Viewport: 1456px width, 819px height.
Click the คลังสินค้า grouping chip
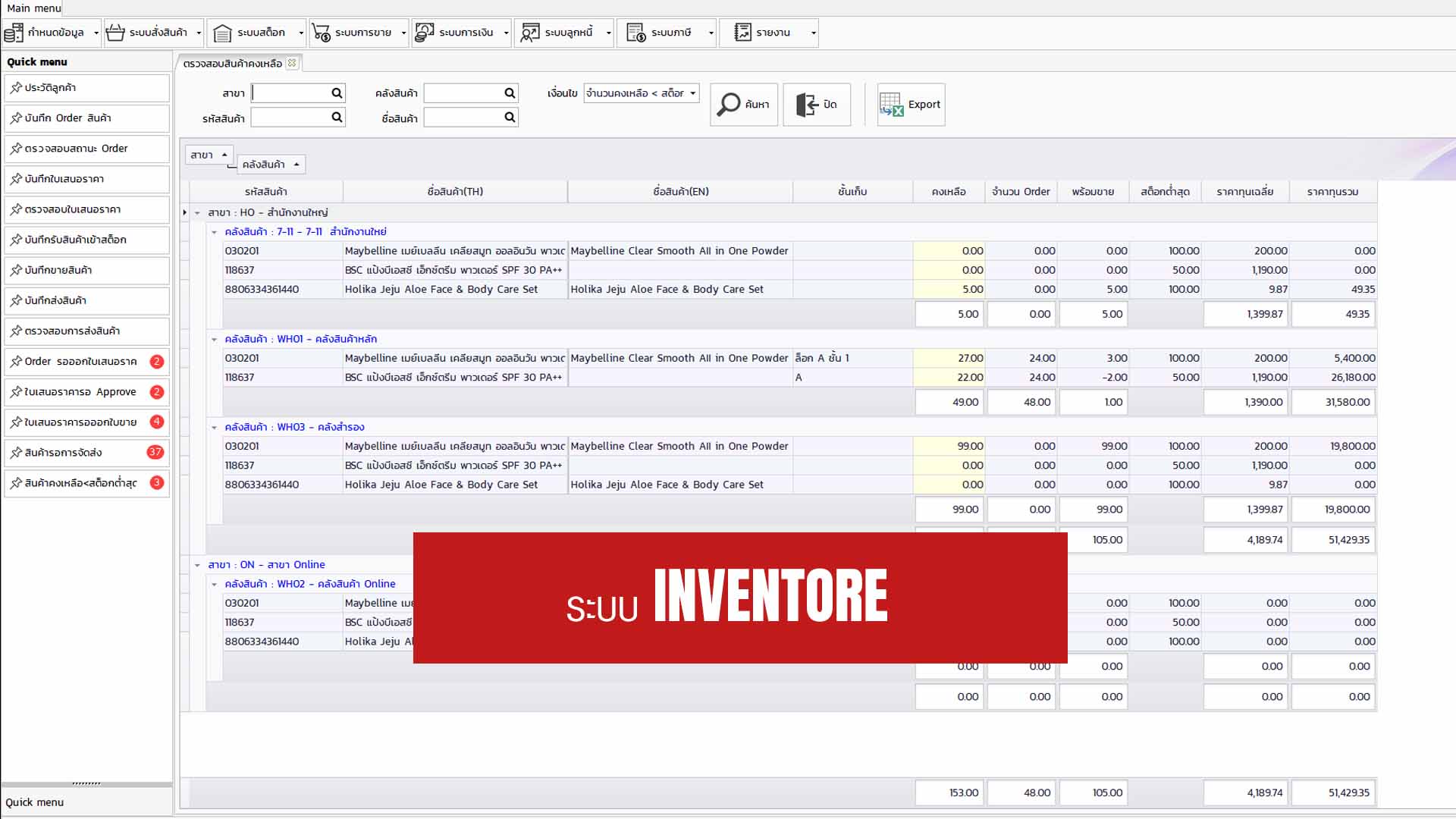[271, 165]
